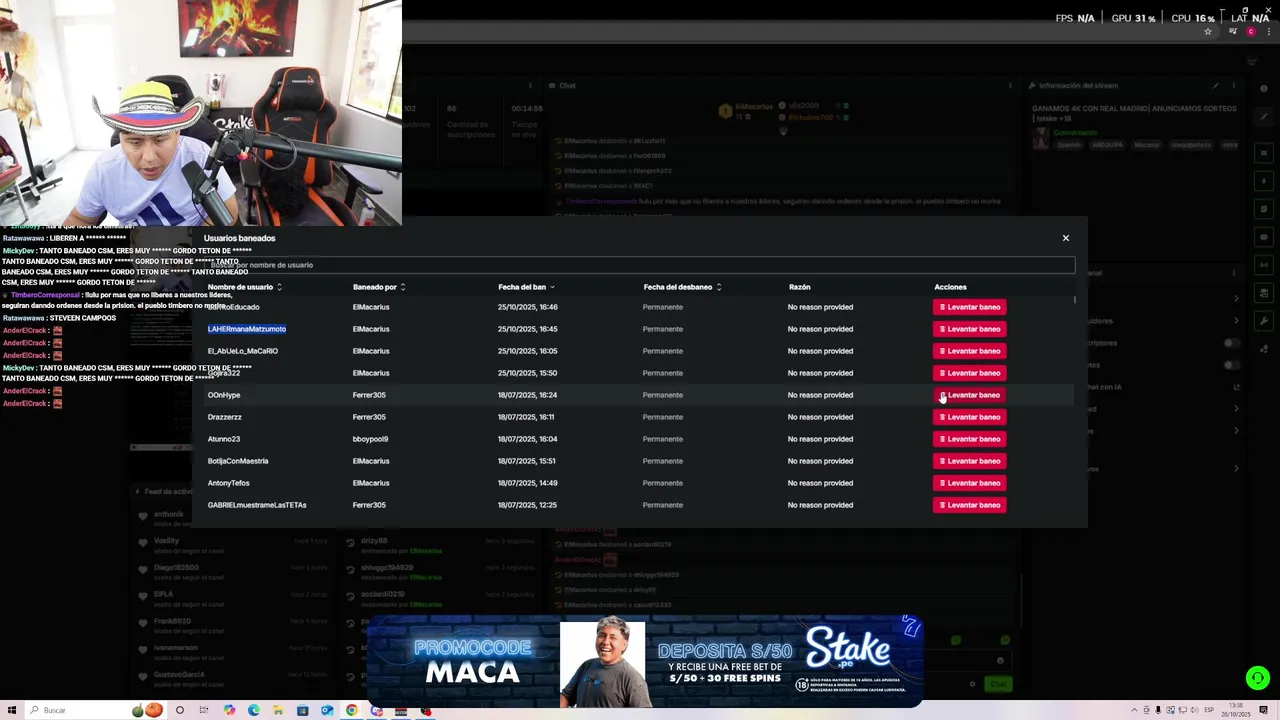Click Ferrer305 in the OOnHype row
The image size is (1280, 720).
click(369, 395)
